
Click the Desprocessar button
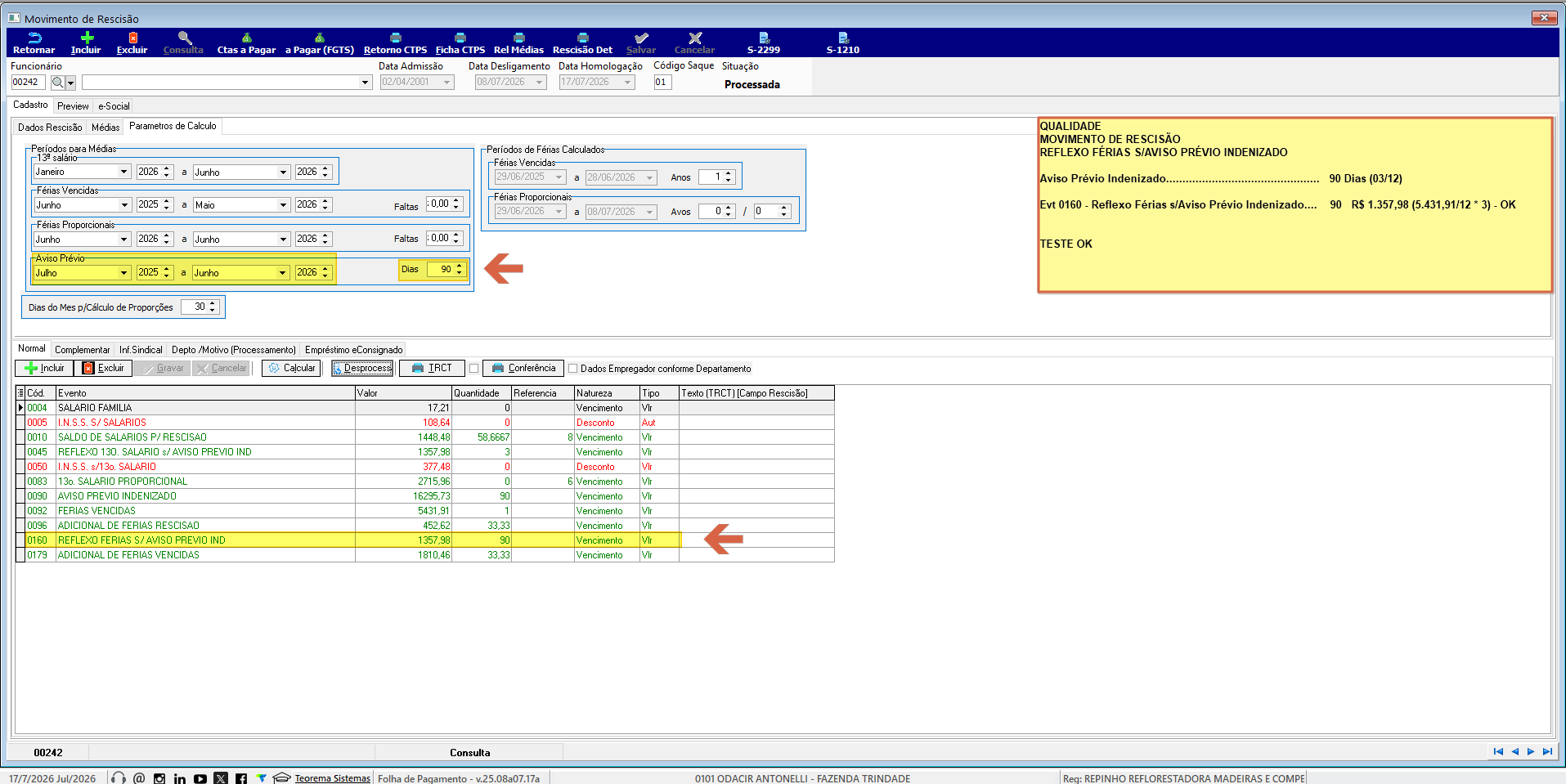click(362, 369)
